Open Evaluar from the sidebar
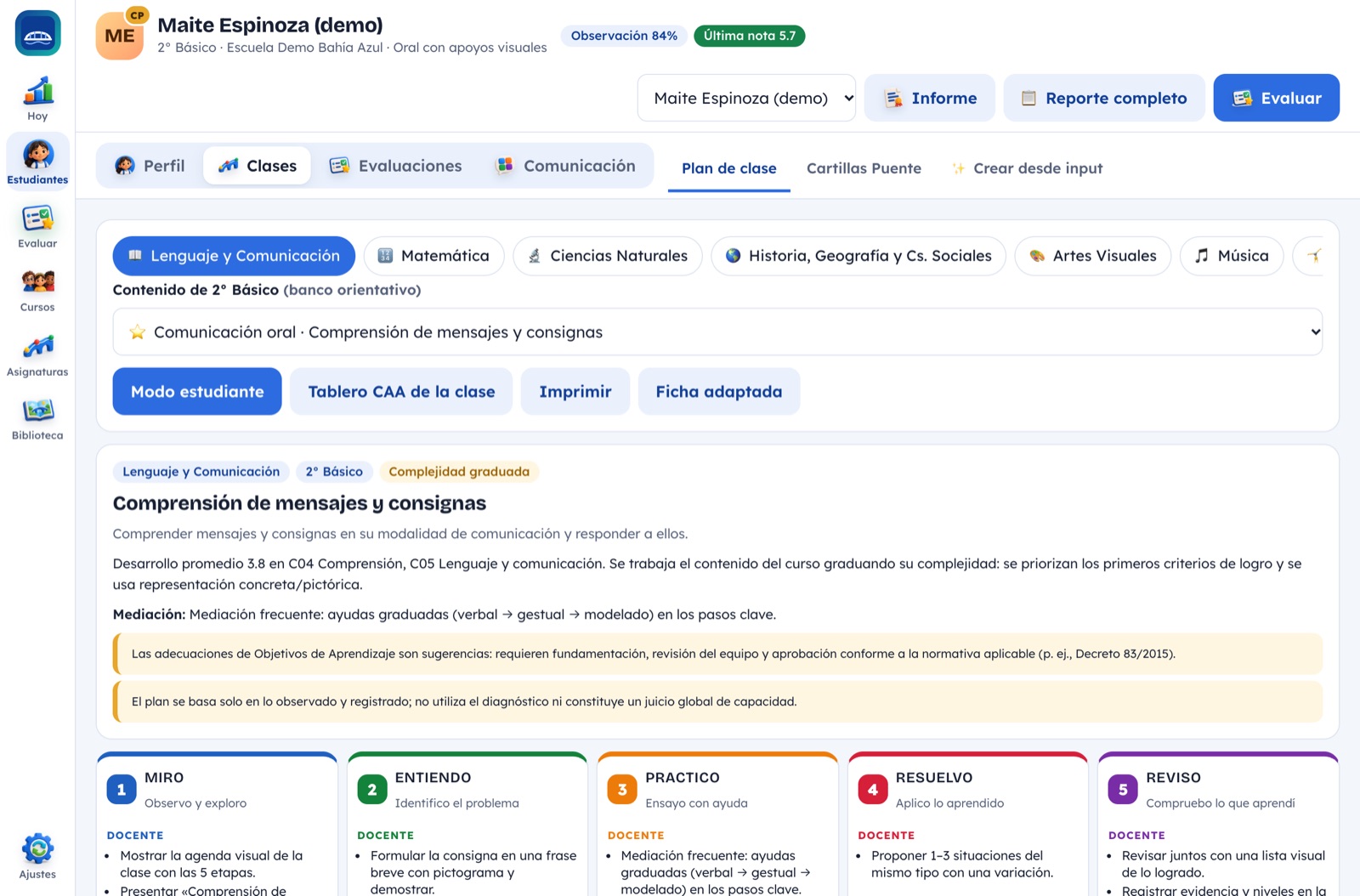Viewport: 1360px width, 896px height. tap(37, 226)
